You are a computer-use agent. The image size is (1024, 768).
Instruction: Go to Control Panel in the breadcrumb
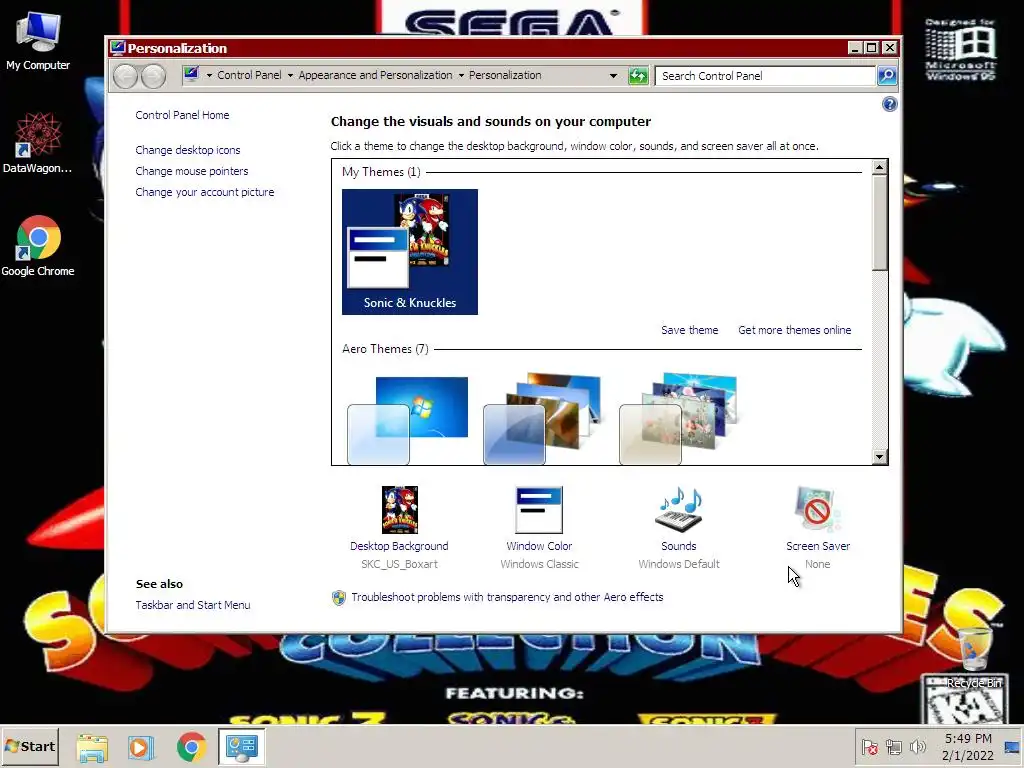click(249, 75)
